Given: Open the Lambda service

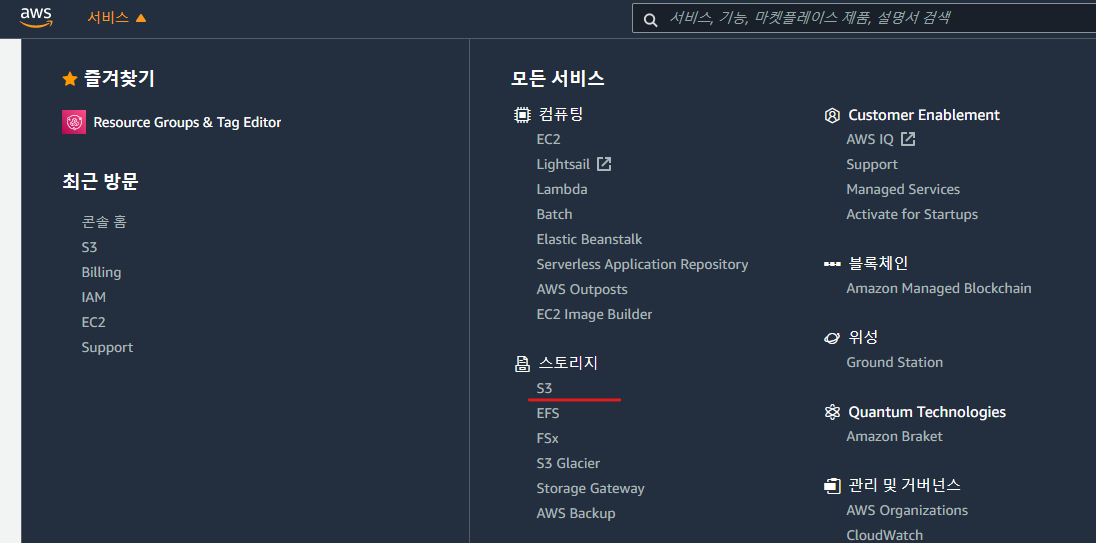Looking at the screenshot, I should [562, 189].
